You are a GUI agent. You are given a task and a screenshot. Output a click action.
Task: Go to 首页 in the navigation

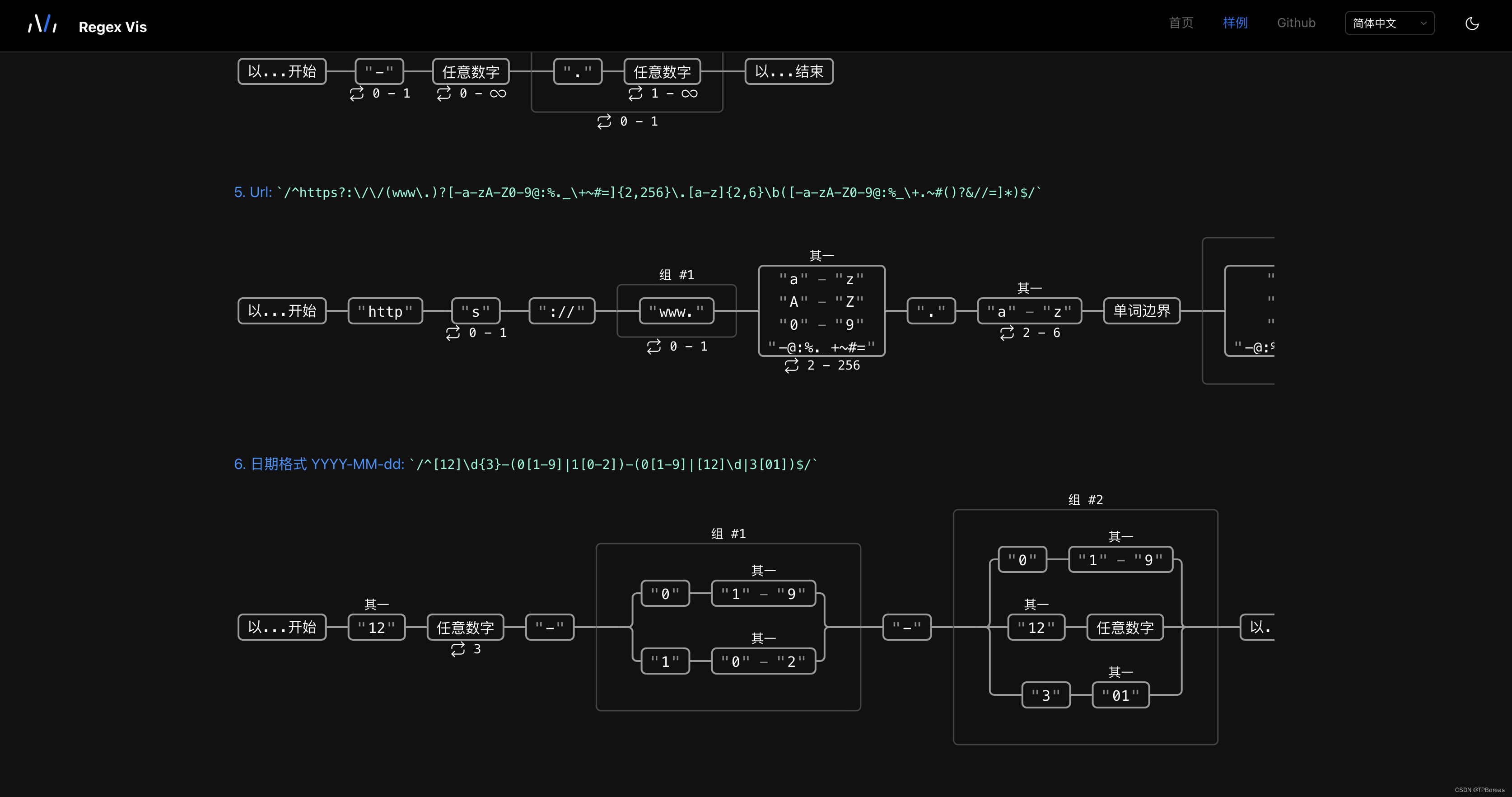pyautogui.click(x=1181, y=23)
